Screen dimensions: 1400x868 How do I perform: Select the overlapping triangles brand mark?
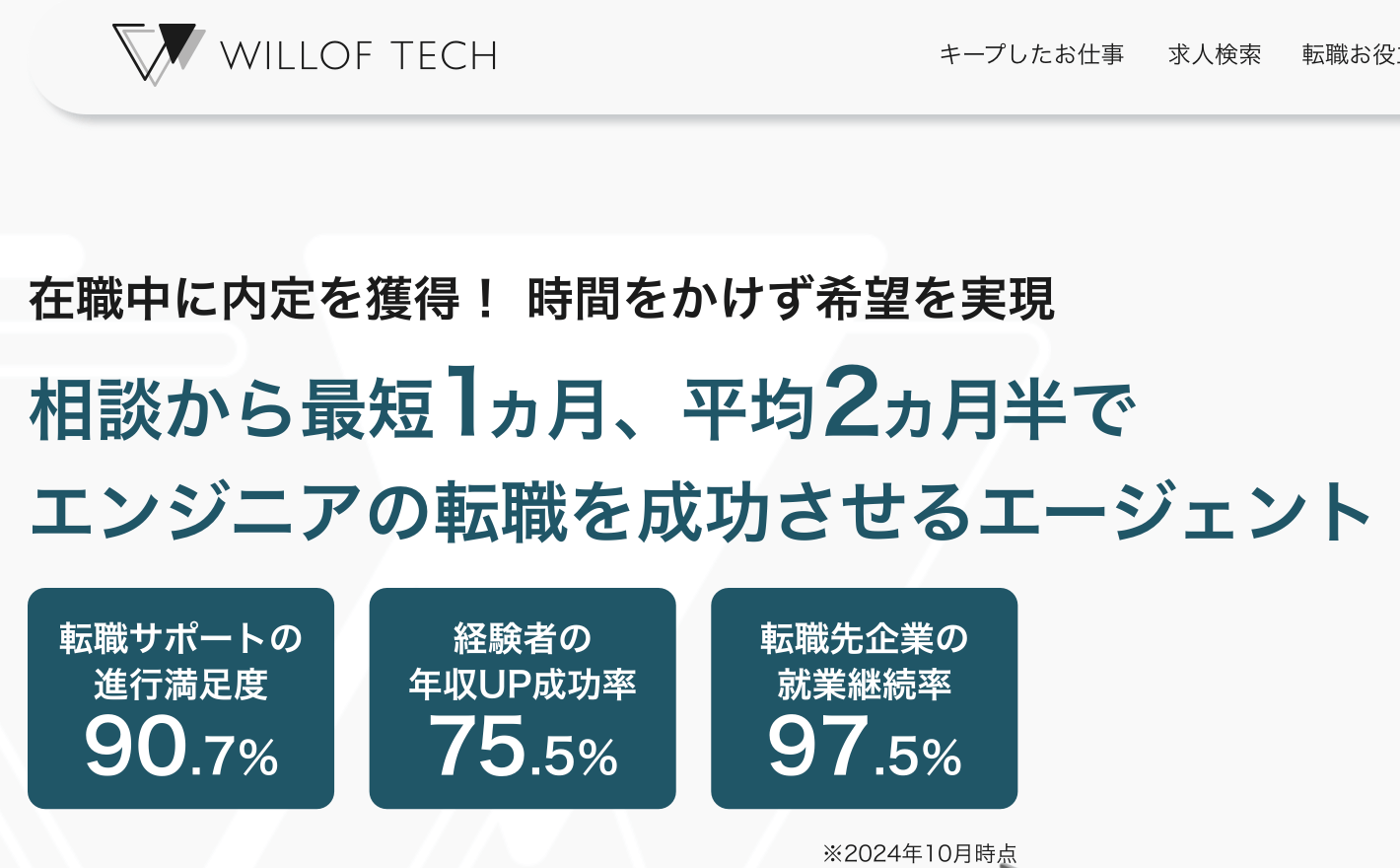click(156, 51)
